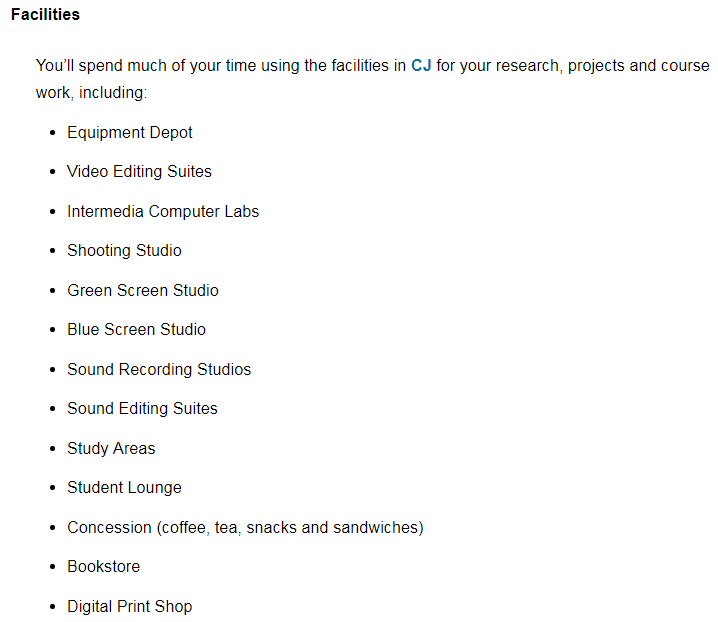Click the Shooting Studio list item

click(124, 250)
